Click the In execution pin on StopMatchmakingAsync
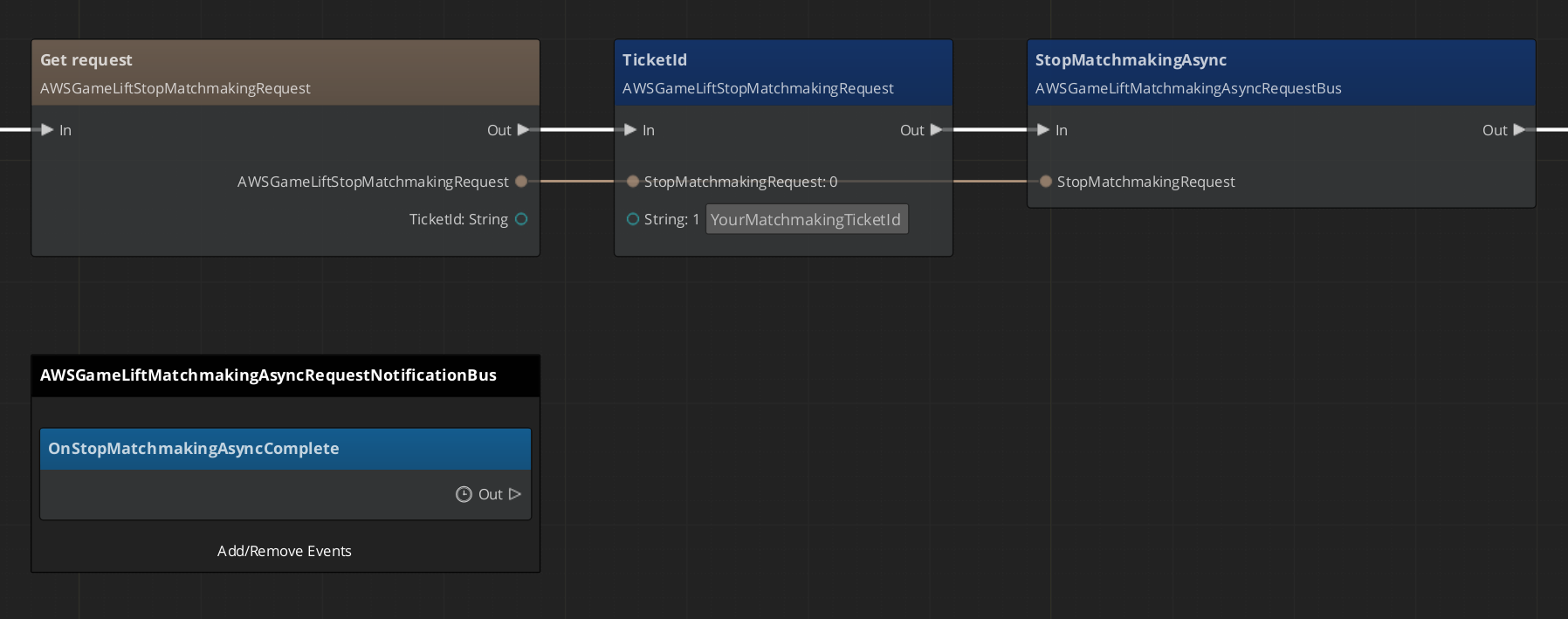Viewport: 1568px width, 619px height. click(1043, 130)
